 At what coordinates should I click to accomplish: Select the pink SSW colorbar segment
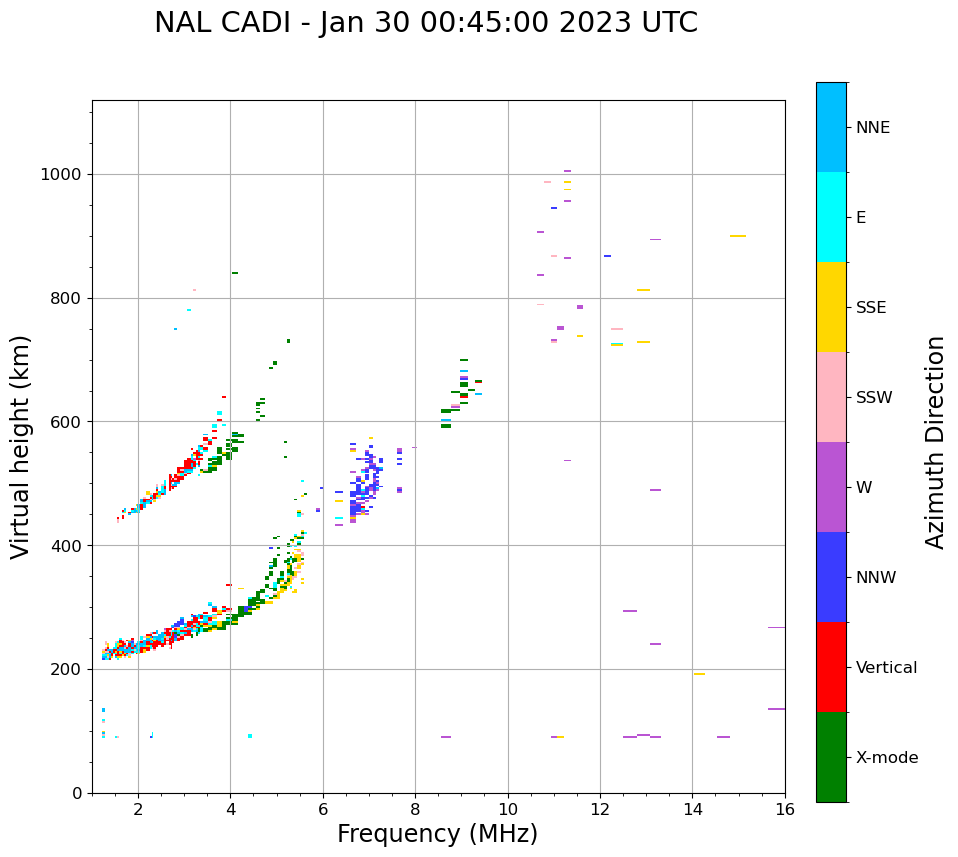831,397
